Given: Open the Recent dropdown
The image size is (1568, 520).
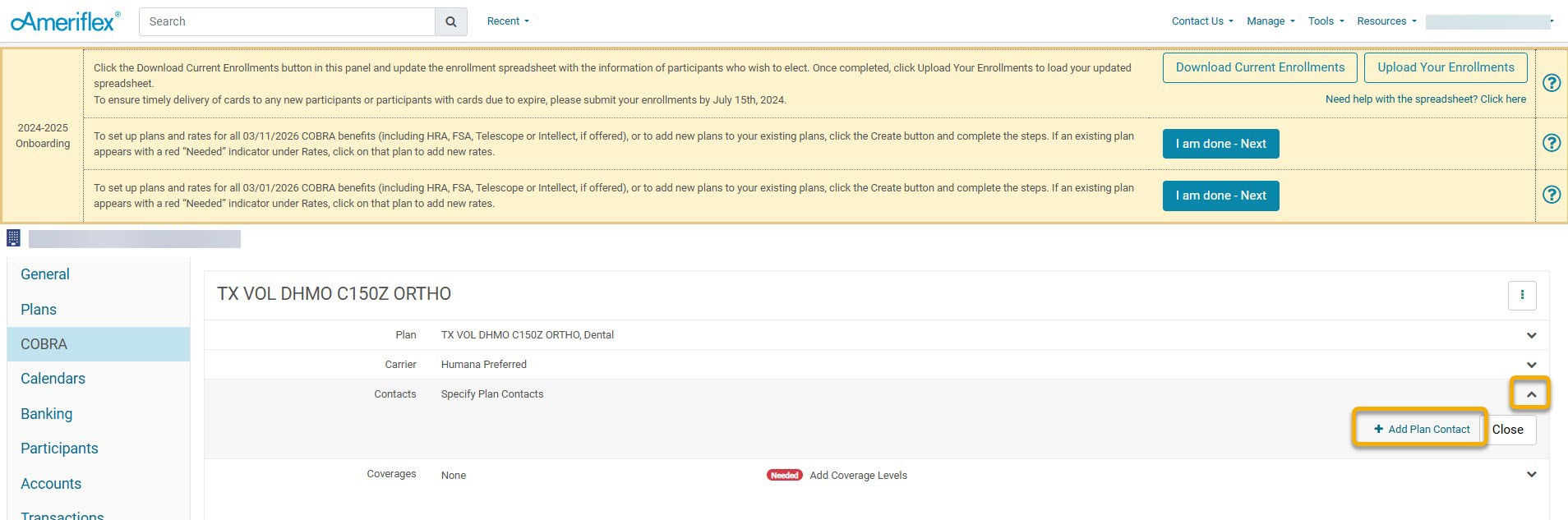Looking at the screenshot, I should pos(508,21).
